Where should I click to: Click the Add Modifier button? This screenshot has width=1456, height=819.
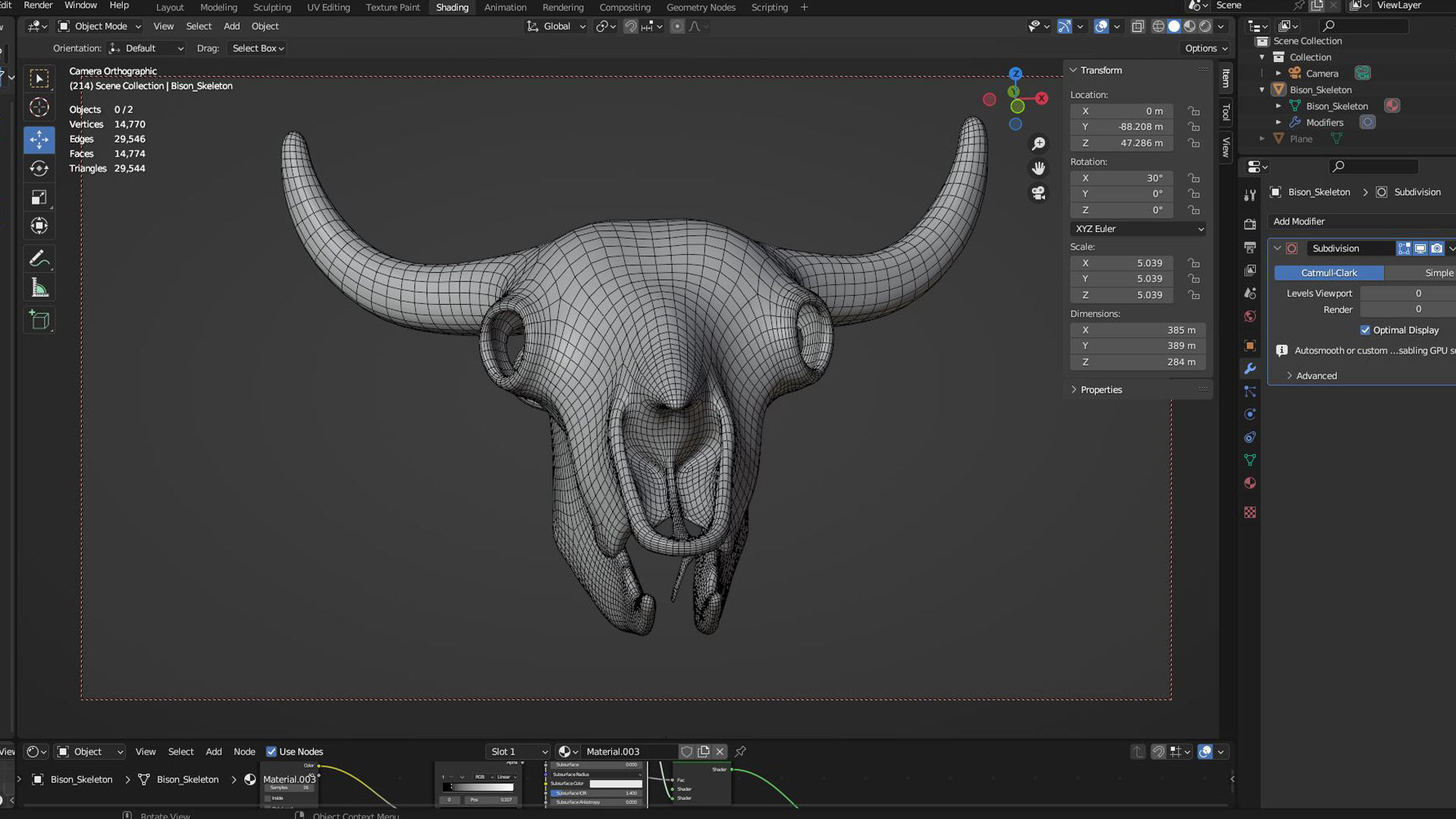tap(1361, 221)
